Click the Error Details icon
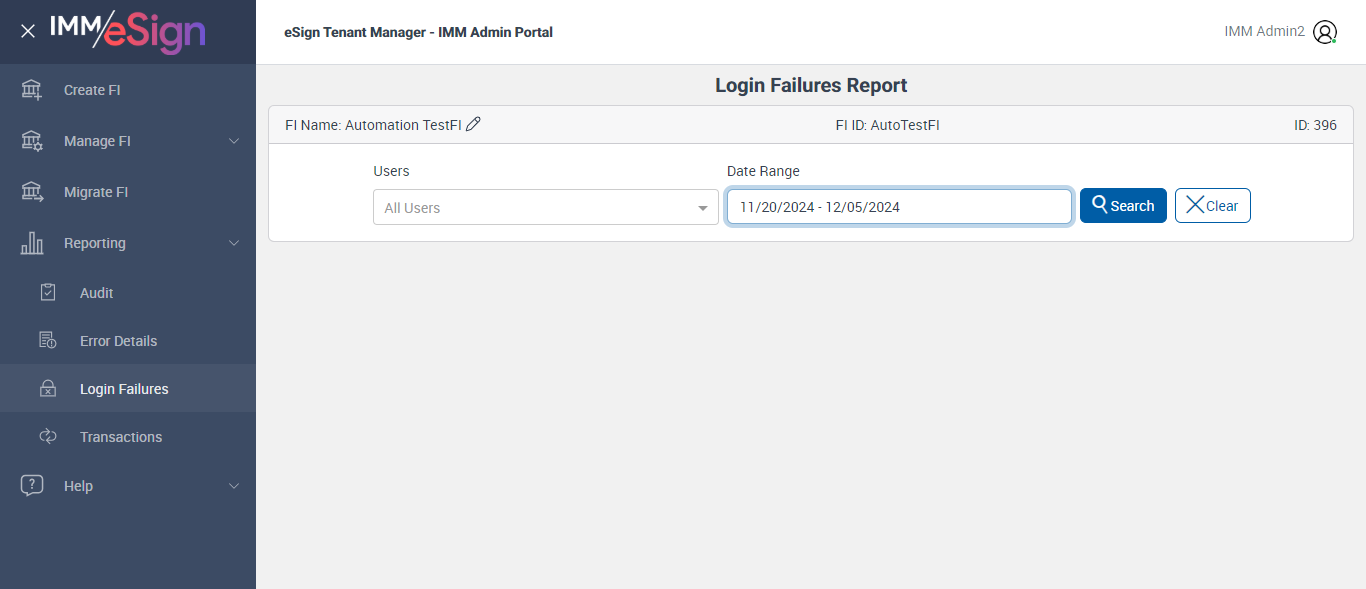The image size is (1366, 589). 48,341
